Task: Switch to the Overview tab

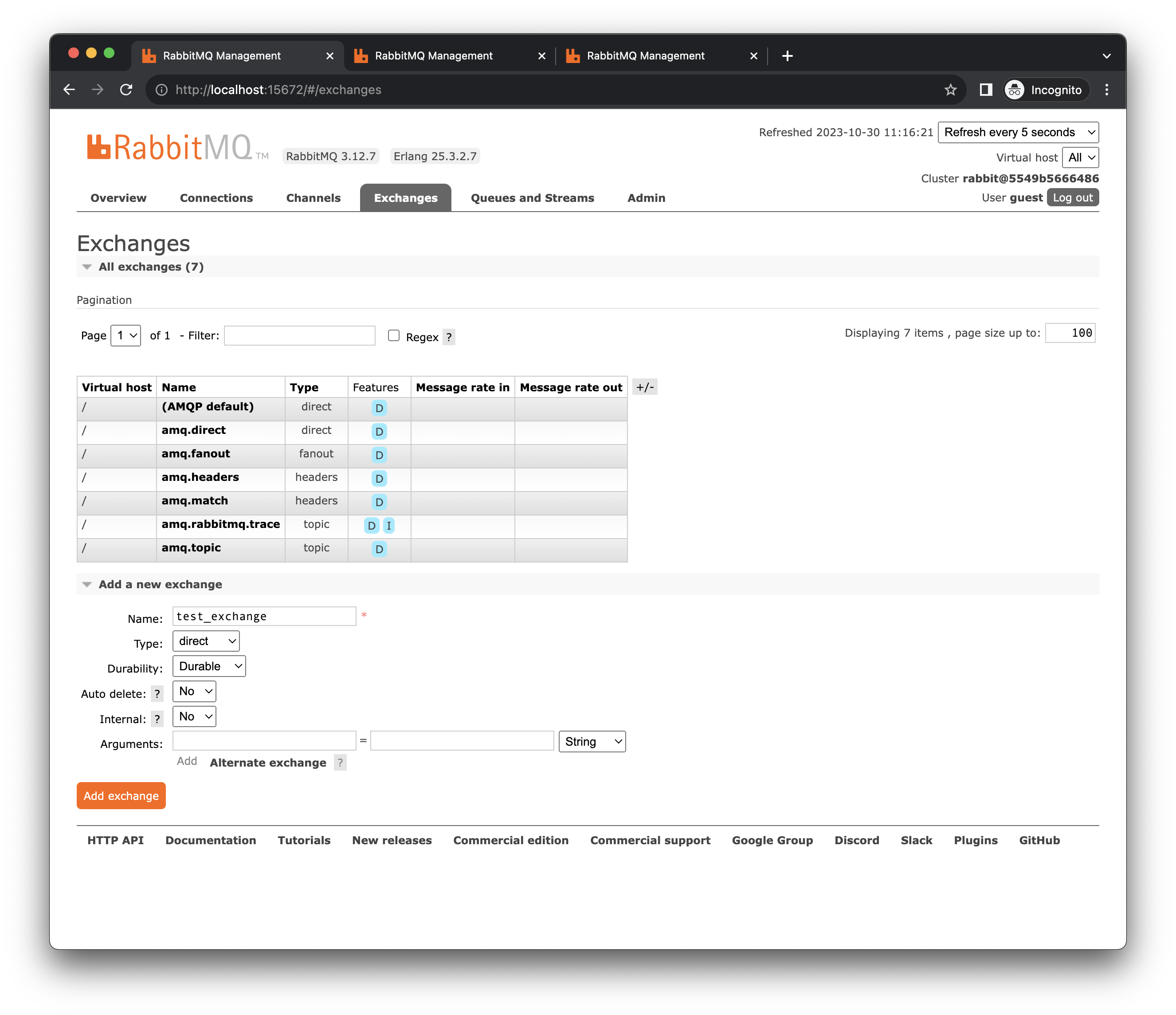Action: (x=118, y=198)
